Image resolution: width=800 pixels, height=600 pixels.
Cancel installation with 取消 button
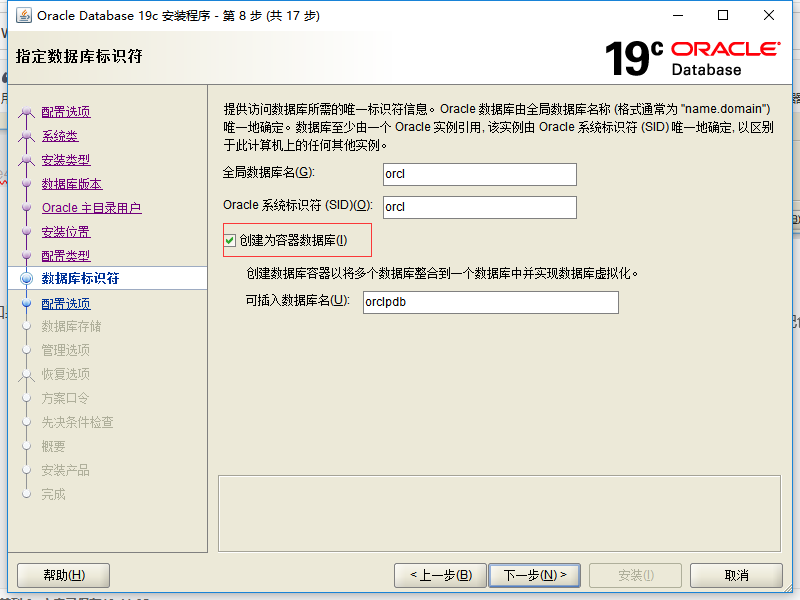pyautogui.click(x=736, y=576)
